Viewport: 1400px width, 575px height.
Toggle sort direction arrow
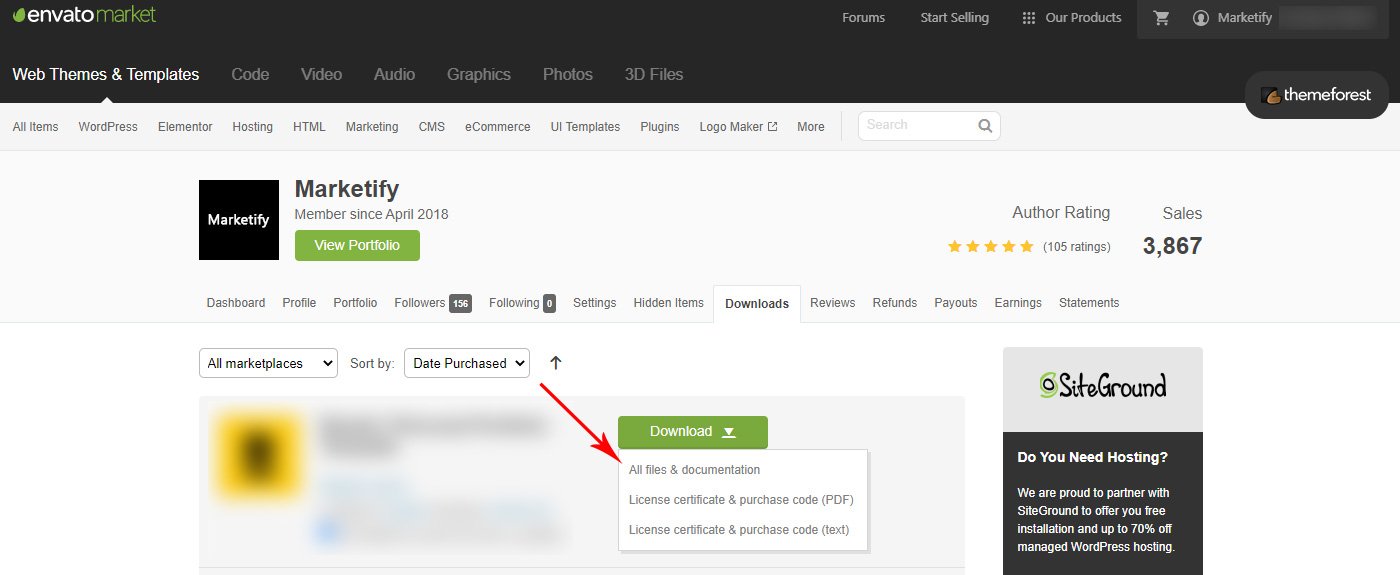point(556,363)
